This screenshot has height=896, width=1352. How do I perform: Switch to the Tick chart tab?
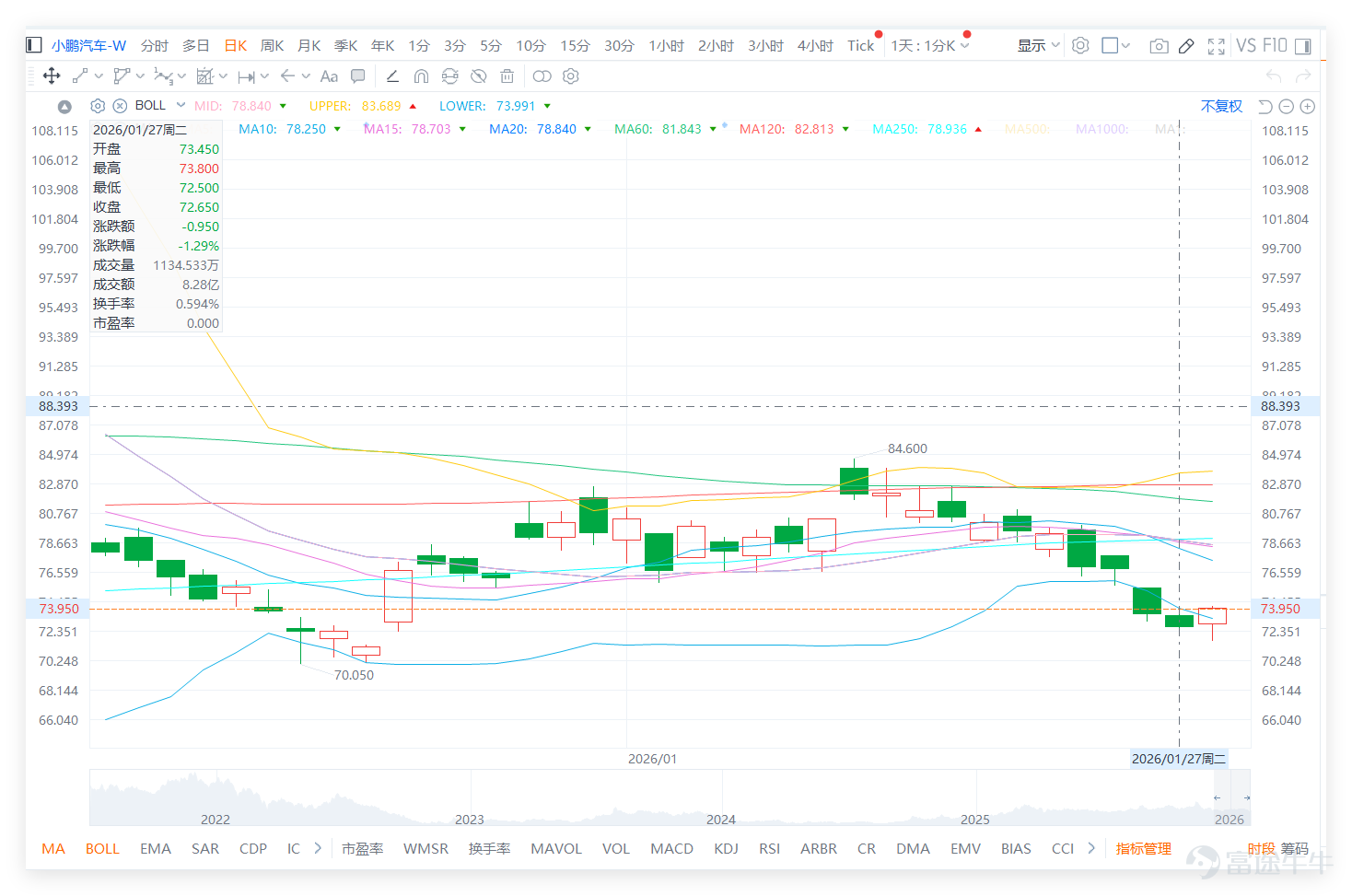(x=861, y=45)
